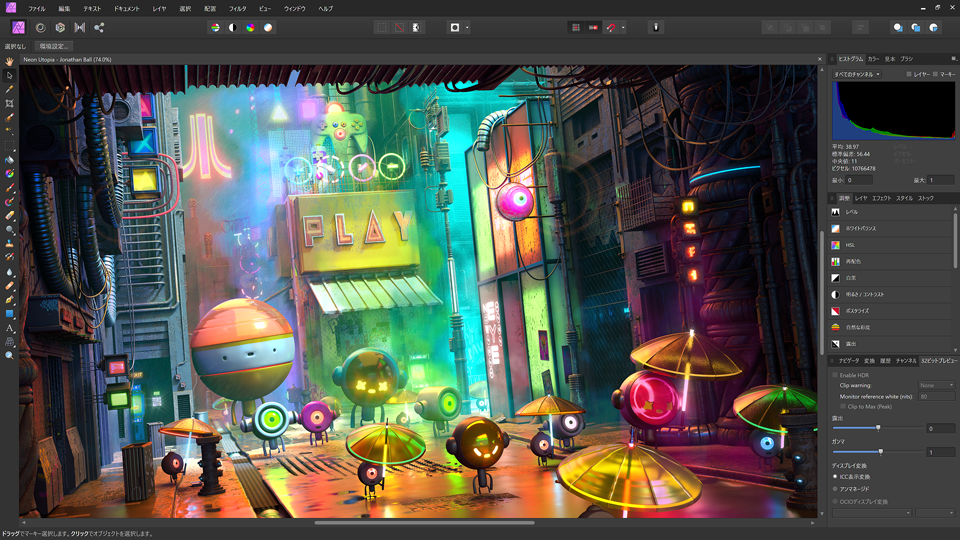This screenshot has height=540, width=960.
Task: Toggle the Show Grid toolbar button
Action: (576, 28)
